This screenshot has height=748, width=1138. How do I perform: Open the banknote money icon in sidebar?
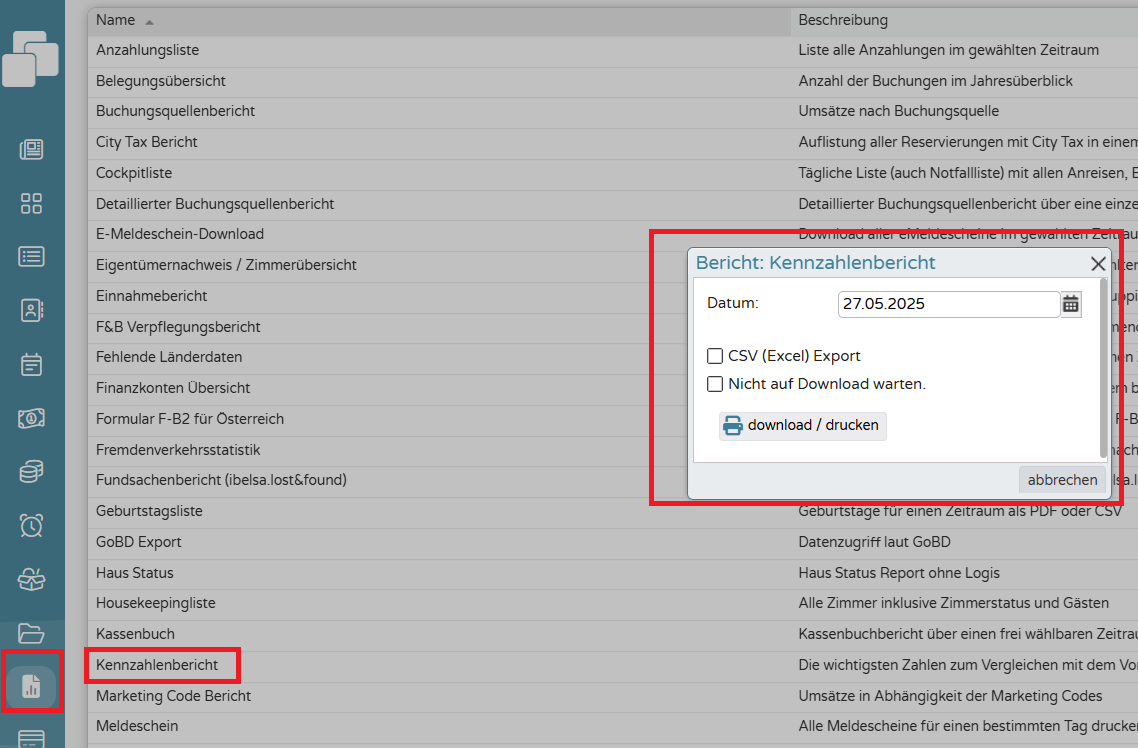[31, 418]
